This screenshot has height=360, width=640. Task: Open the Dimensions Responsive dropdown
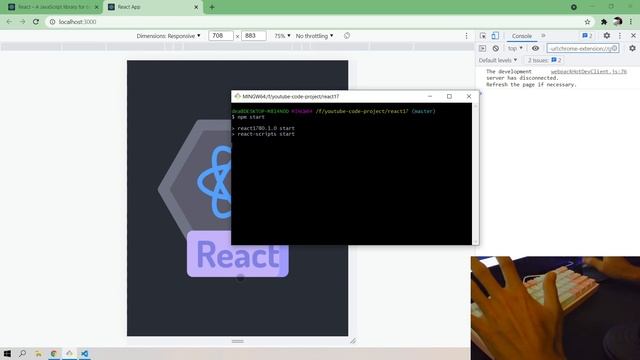point(169,36)
